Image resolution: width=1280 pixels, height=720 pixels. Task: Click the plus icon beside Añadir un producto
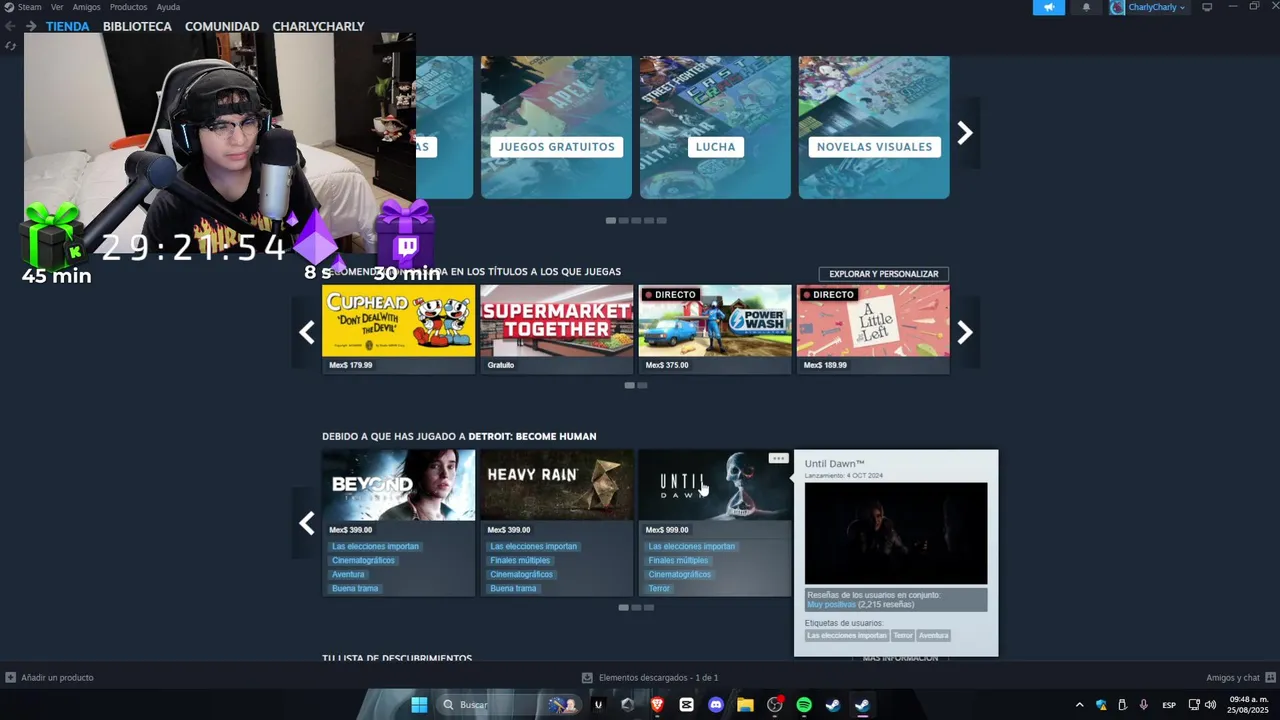(10, 678)
